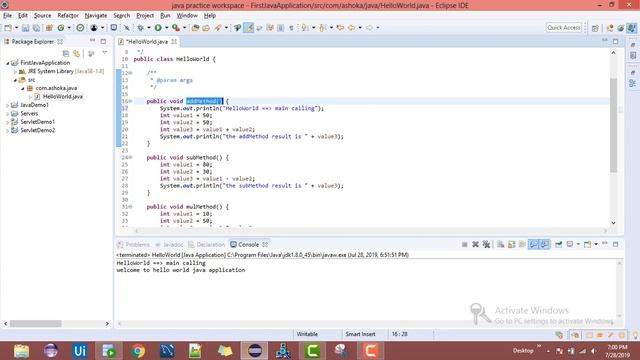640x360 pixels.
Task: Toggle Show Console on Standard Out change
Action: click(533, 244)
